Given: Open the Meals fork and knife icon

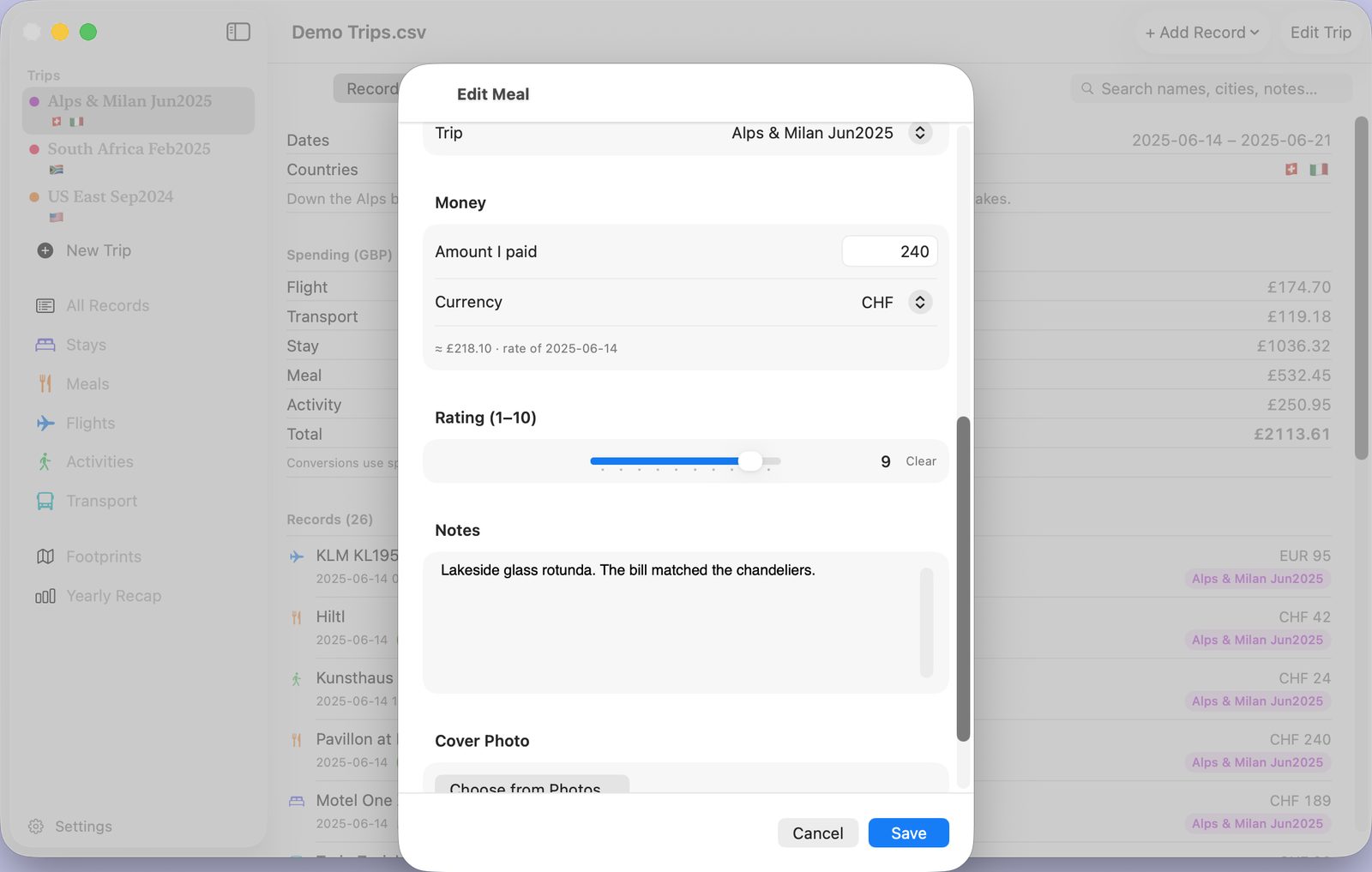Looking at the screenshot, I should pos(45,383).
